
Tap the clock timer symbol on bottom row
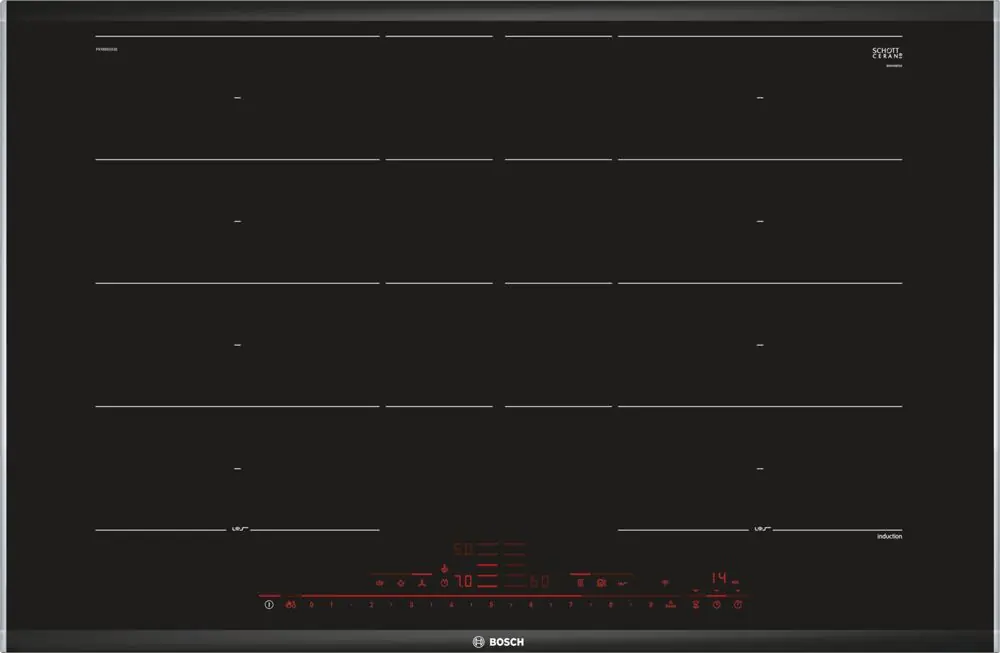coord(717,605)
